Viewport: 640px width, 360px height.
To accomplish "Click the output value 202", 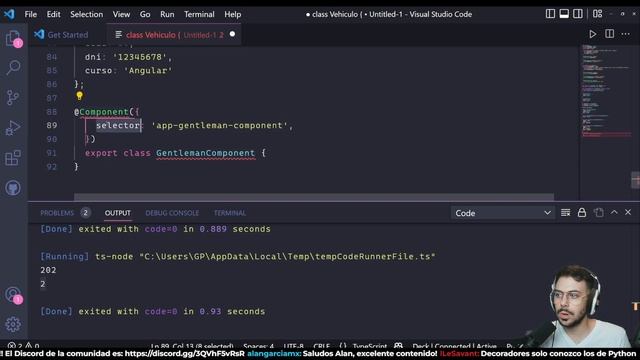I will click(x=48, y=270).
